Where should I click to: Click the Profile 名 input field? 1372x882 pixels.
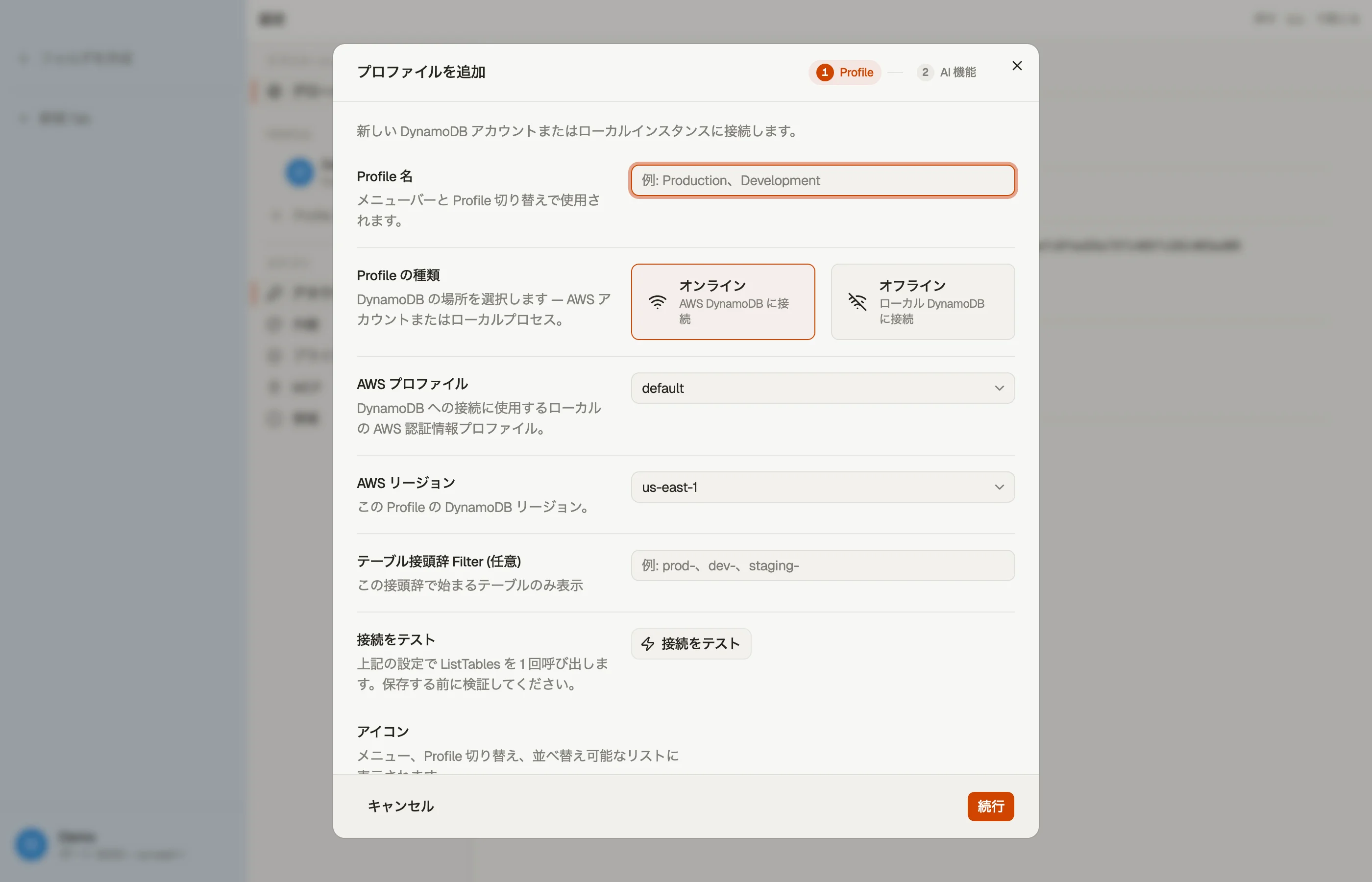(822, 180)
